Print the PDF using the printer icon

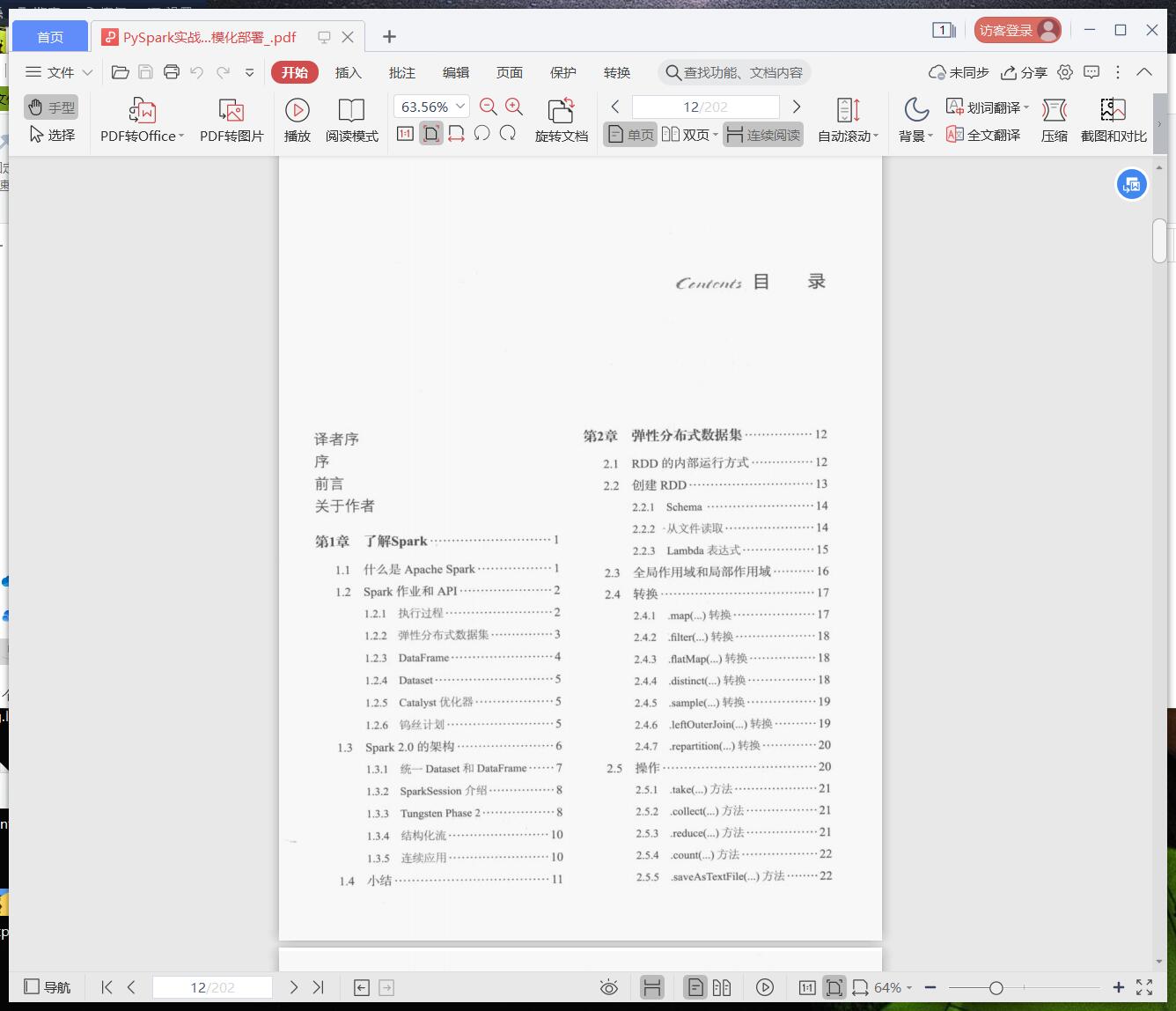click(x=172, y=72)
